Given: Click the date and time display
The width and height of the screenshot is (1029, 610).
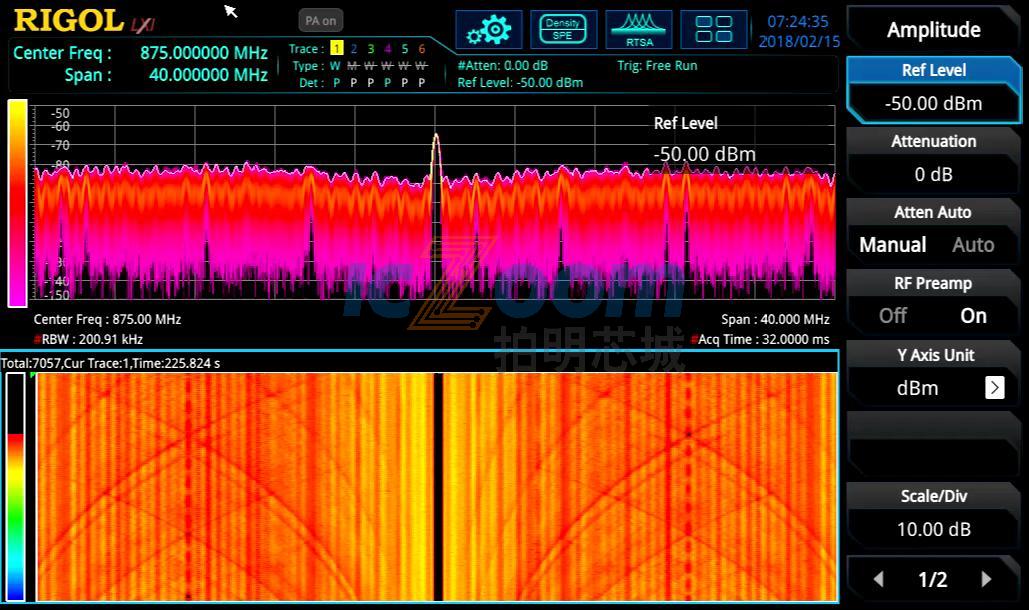Looking at the screenshot, I should (x=799, y=31).
